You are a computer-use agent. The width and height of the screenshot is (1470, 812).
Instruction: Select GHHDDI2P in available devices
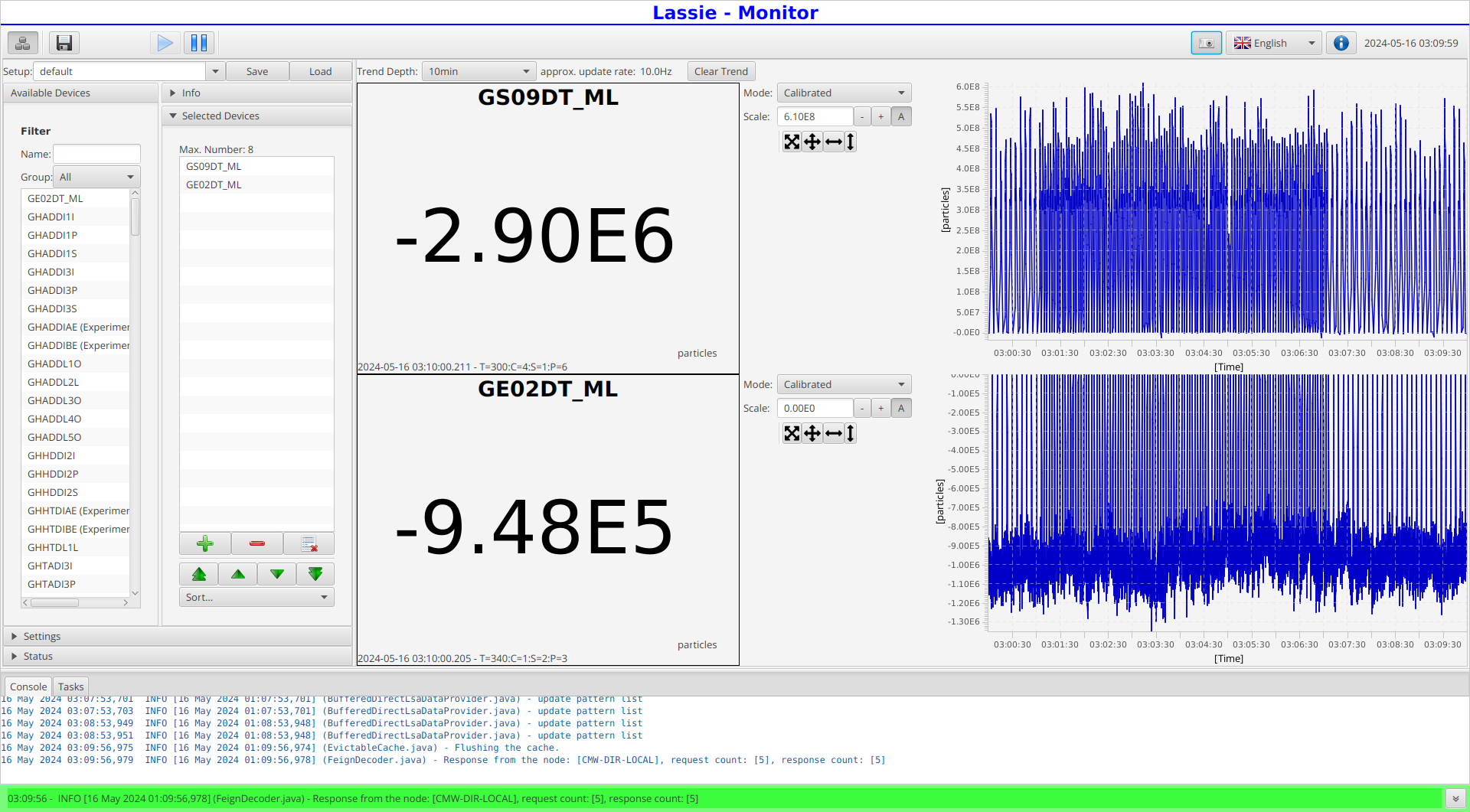coord(76,474)
